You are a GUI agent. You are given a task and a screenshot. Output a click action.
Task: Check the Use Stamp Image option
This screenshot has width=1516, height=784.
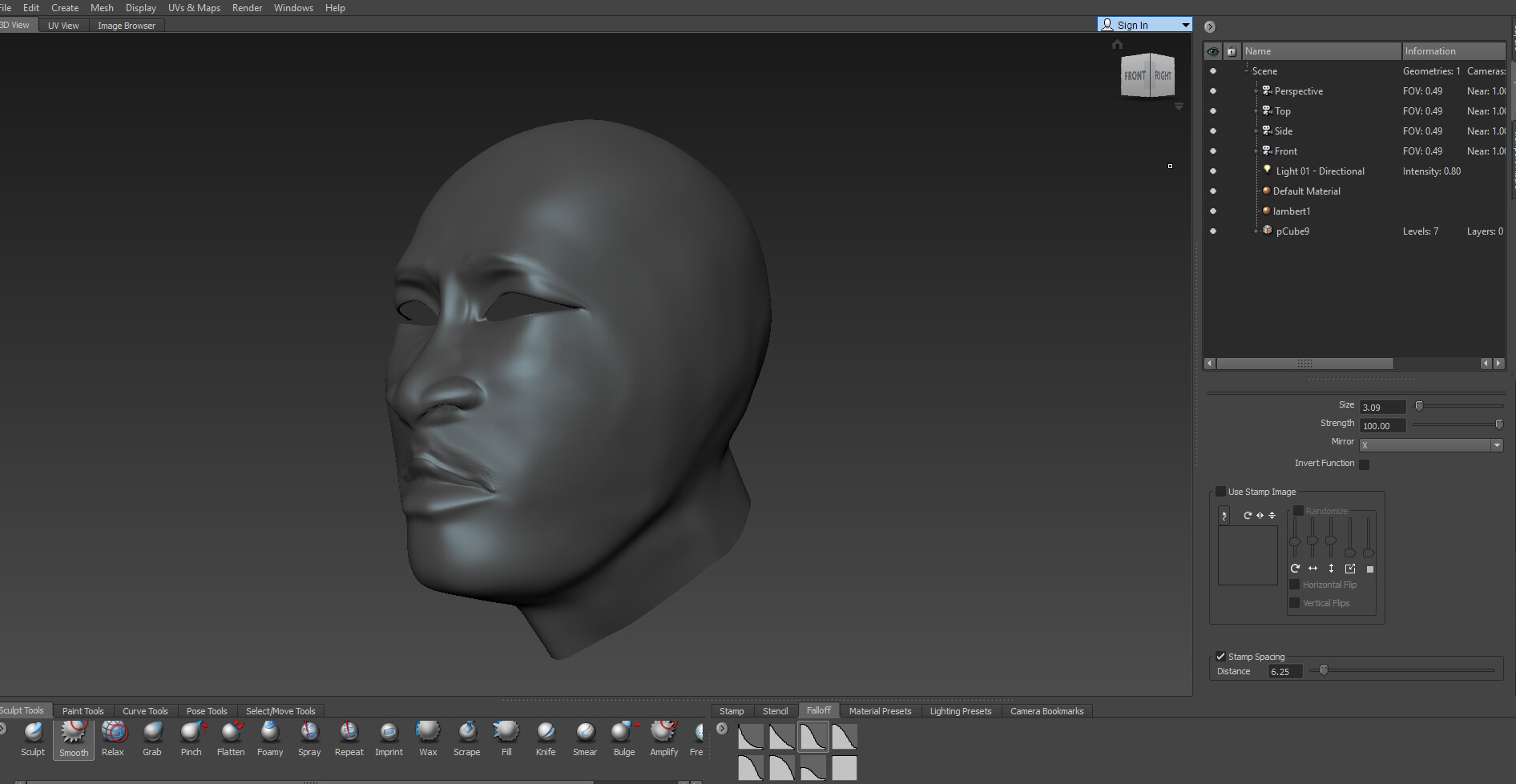point(1221,491)
